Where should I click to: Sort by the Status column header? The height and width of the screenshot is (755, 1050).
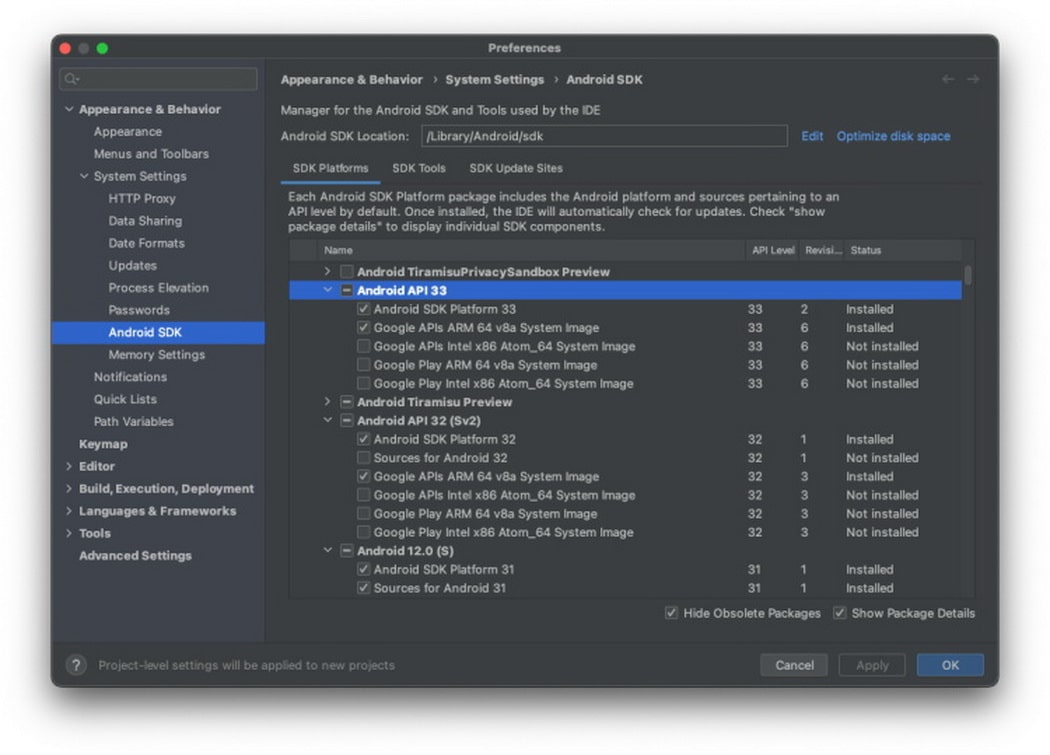click(x=902, y=250)
